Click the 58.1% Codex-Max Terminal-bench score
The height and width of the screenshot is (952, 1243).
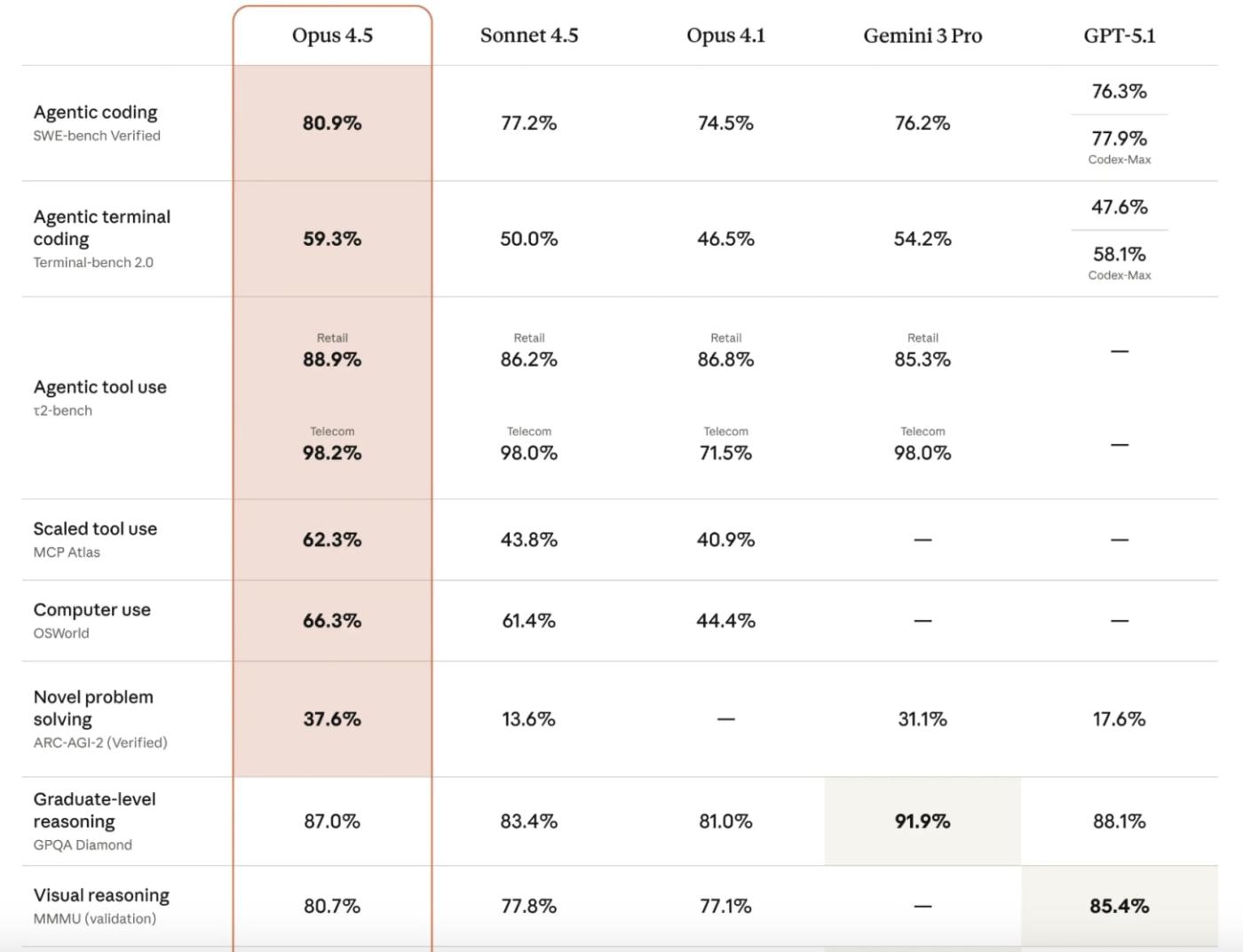click(1119, 255)
